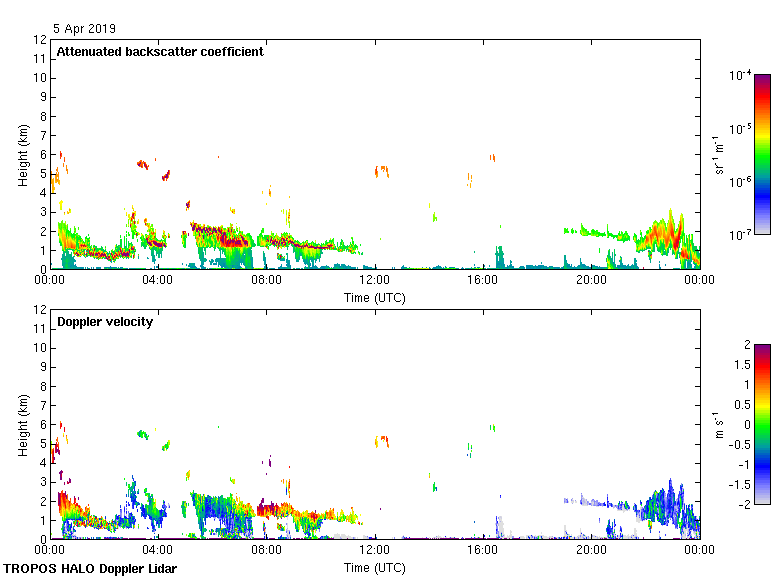The image size is (780, 580).
Task: Select the "sr⁻¹ m⁻¹" units label
Action: pos(719,154)
